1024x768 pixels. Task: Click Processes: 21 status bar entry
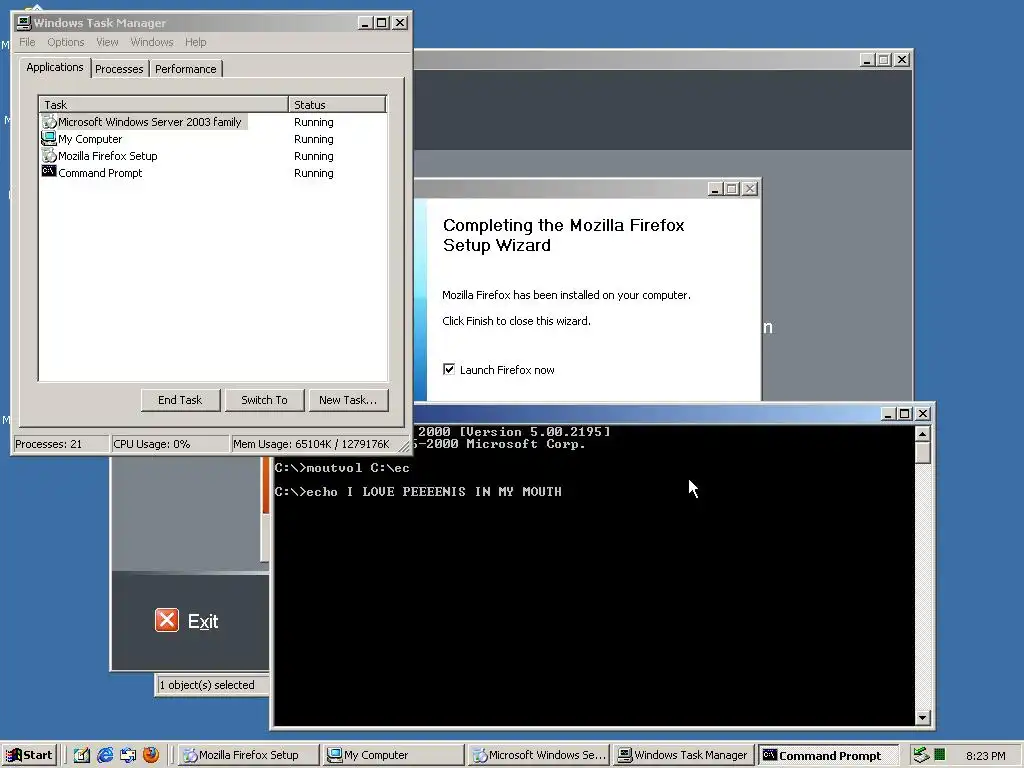pyautogui.click(x=61, y=444)
